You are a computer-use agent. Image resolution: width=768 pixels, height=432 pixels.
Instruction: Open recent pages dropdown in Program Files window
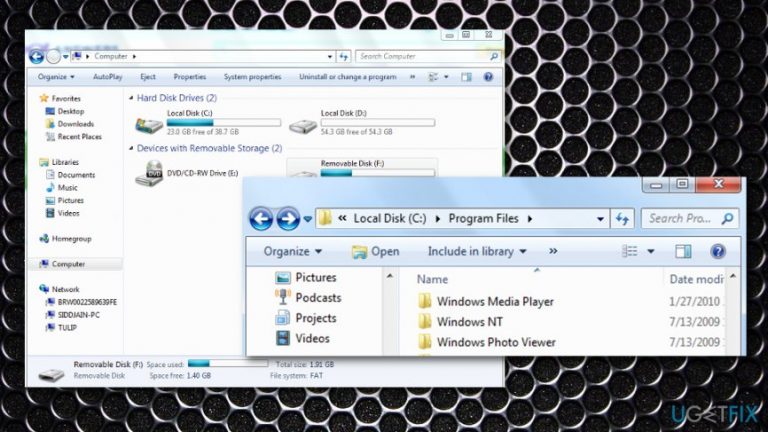[308, 219]
